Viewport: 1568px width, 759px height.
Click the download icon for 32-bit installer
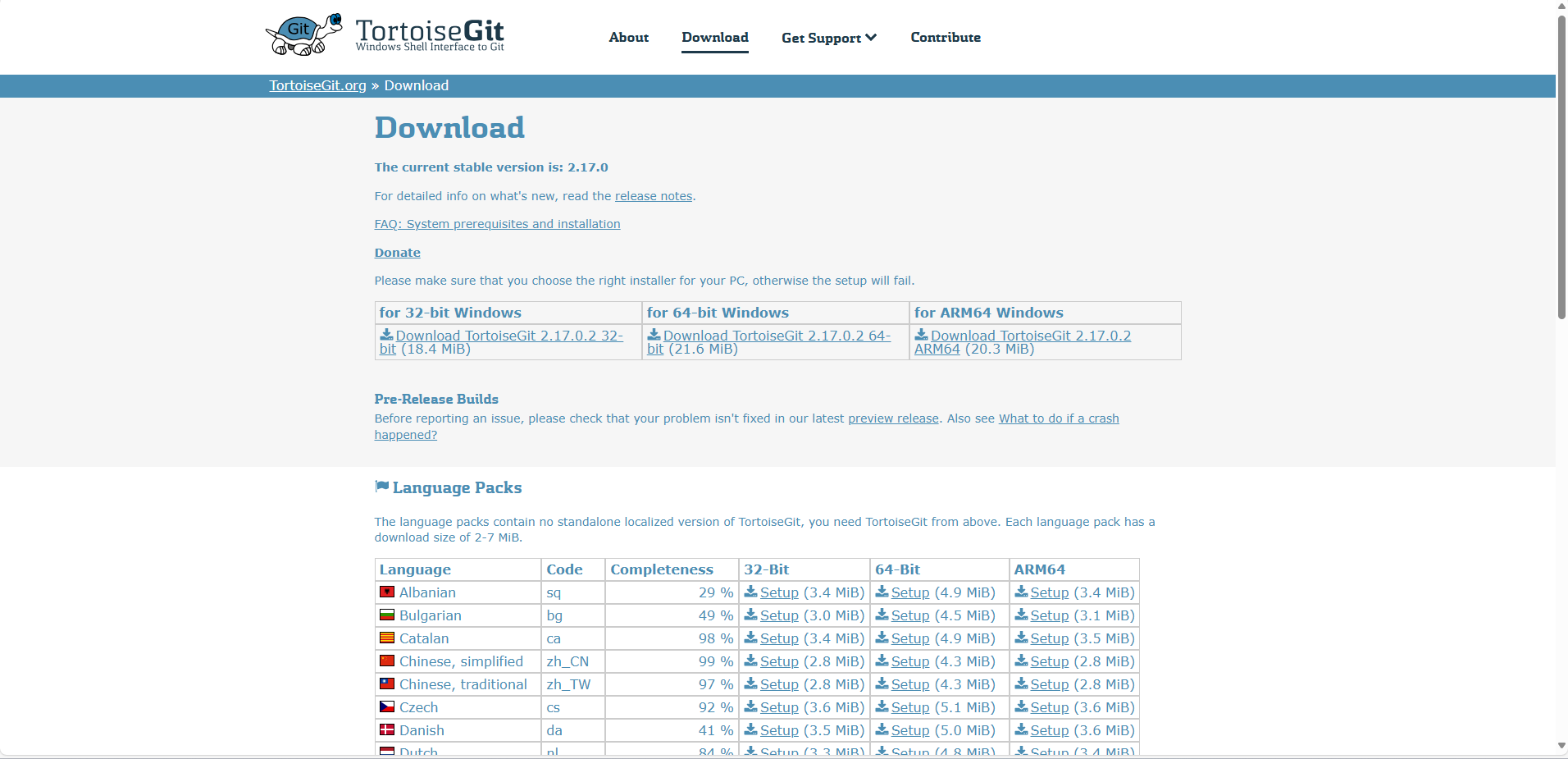click(x=386, y=335)
